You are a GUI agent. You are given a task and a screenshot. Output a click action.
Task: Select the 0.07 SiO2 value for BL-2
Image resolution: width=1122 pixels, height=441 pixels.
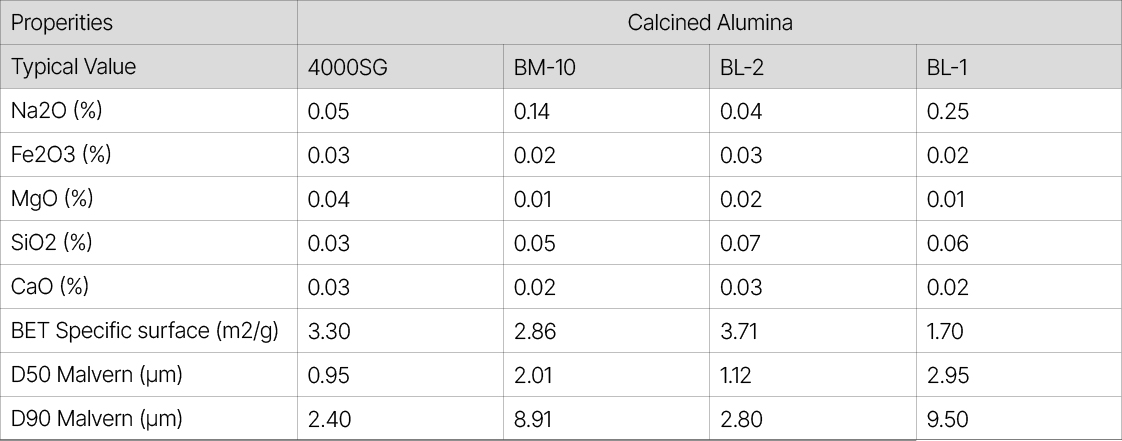coord(741,243)
